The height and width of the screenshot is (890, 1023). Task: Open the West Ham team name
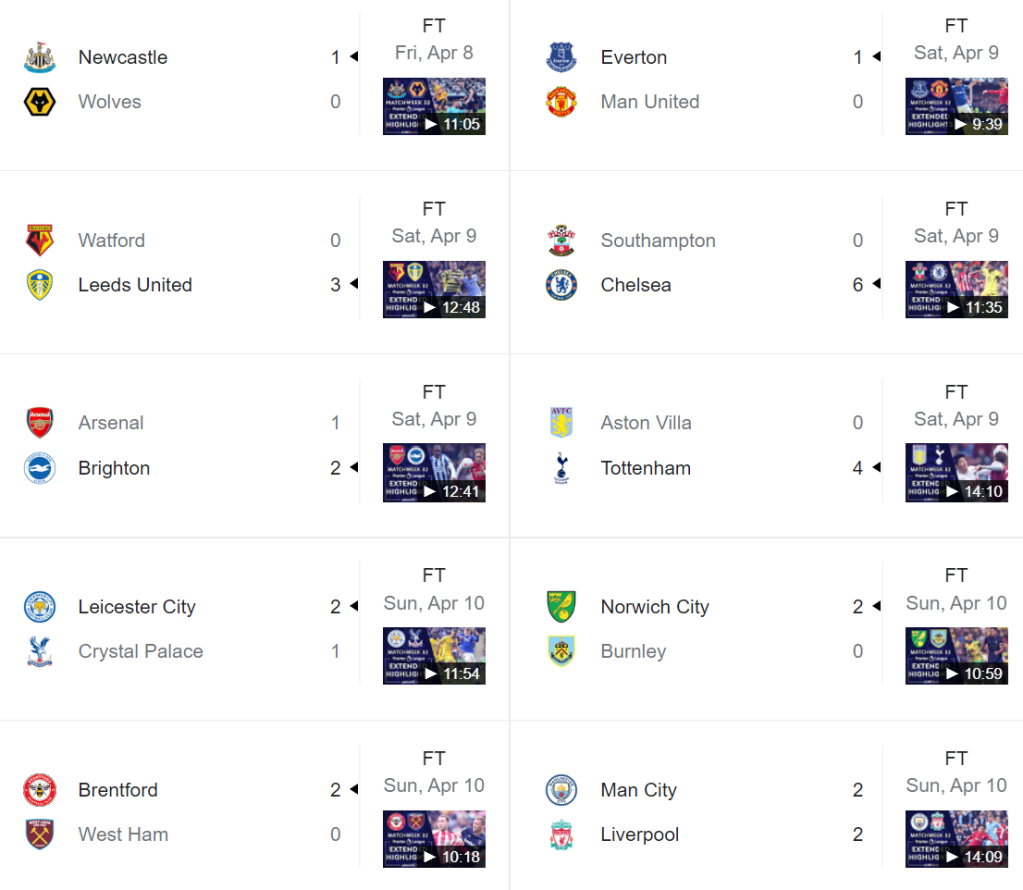pos(123,835)
